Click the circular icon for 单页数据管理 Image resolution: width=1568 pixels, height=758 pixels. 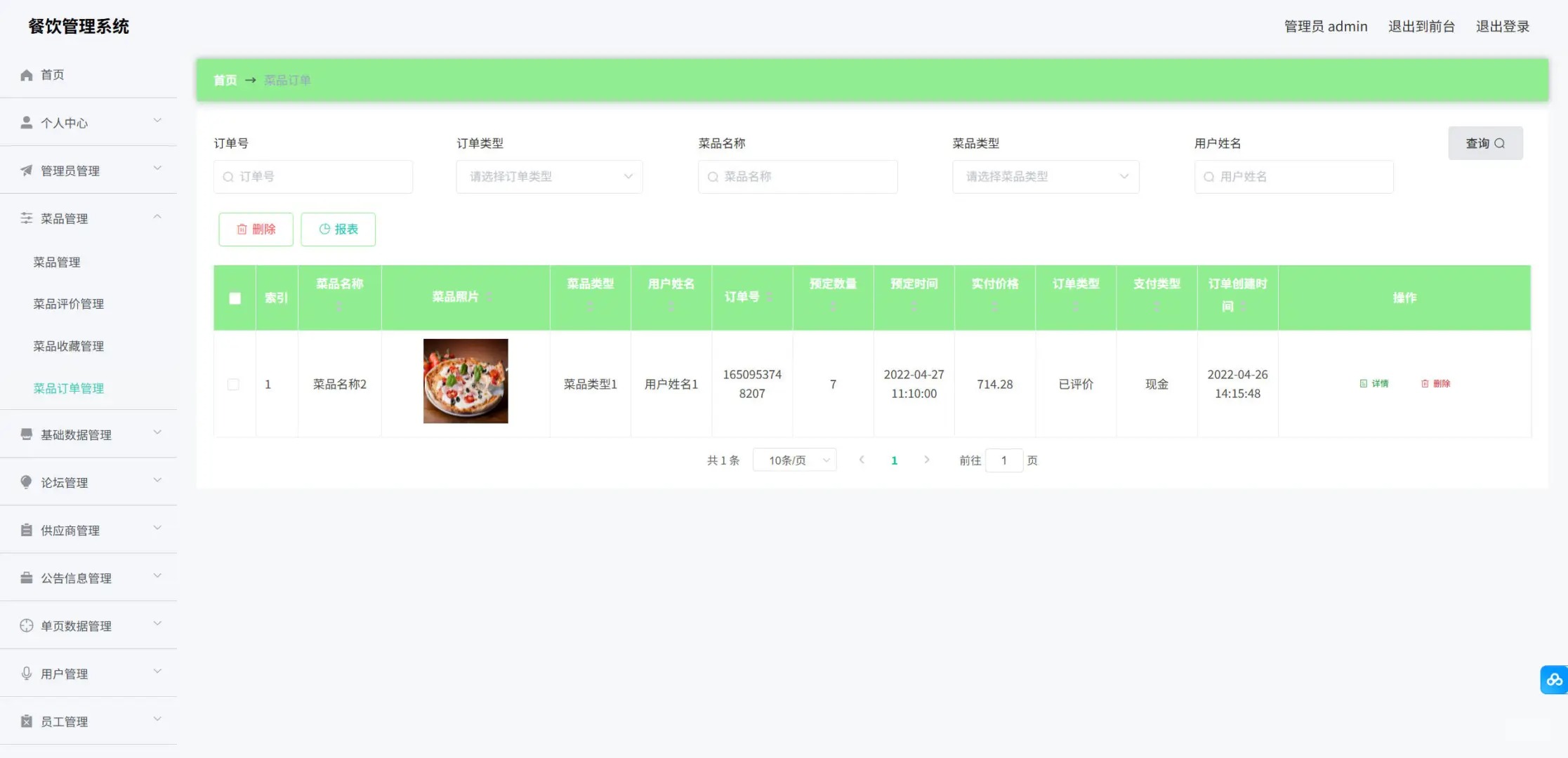tap(27, 625)
